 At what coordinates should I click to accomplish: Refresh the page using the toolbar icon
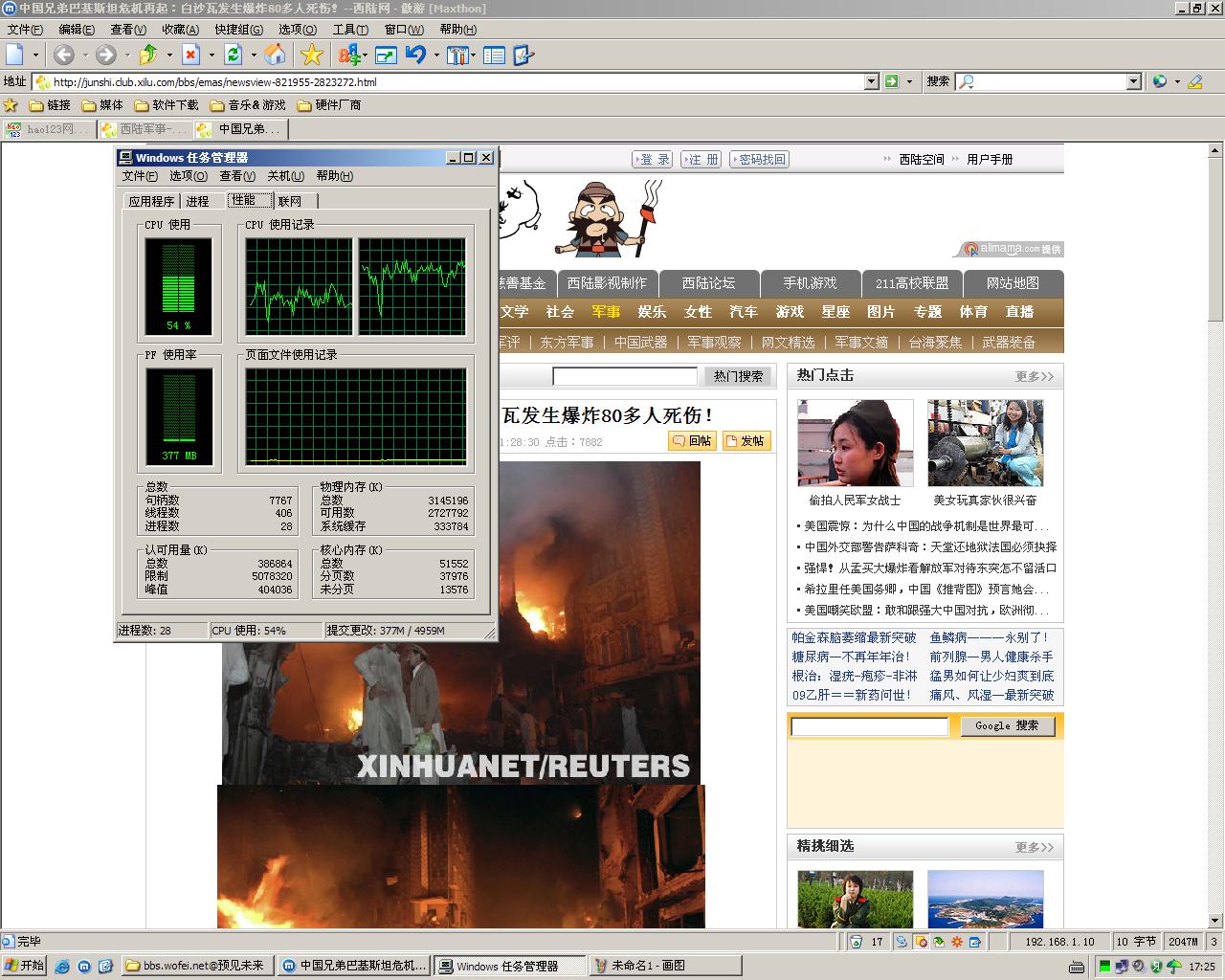pos(233,56)
